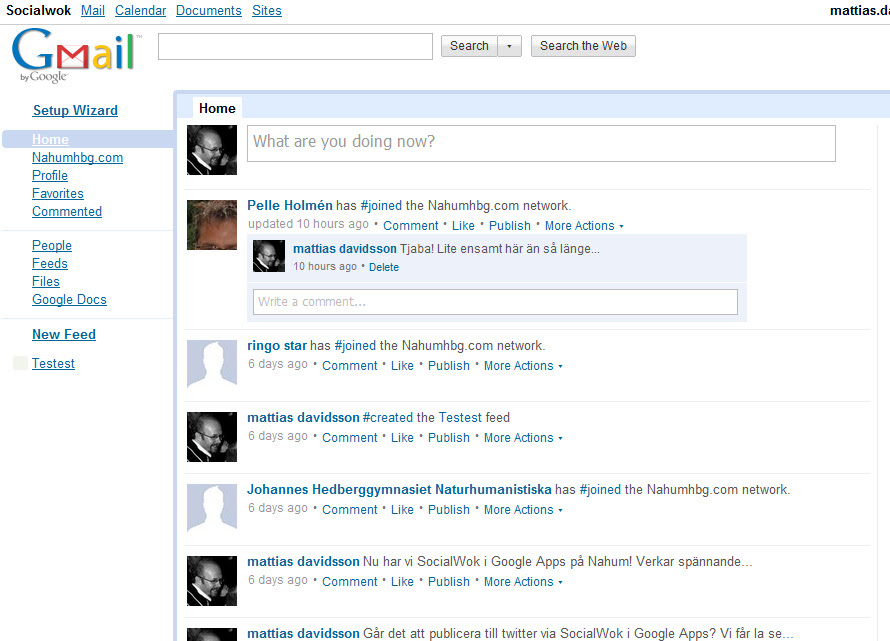Go to Home in the sidebar
This screenshot has height=641, width=890.
50,139
